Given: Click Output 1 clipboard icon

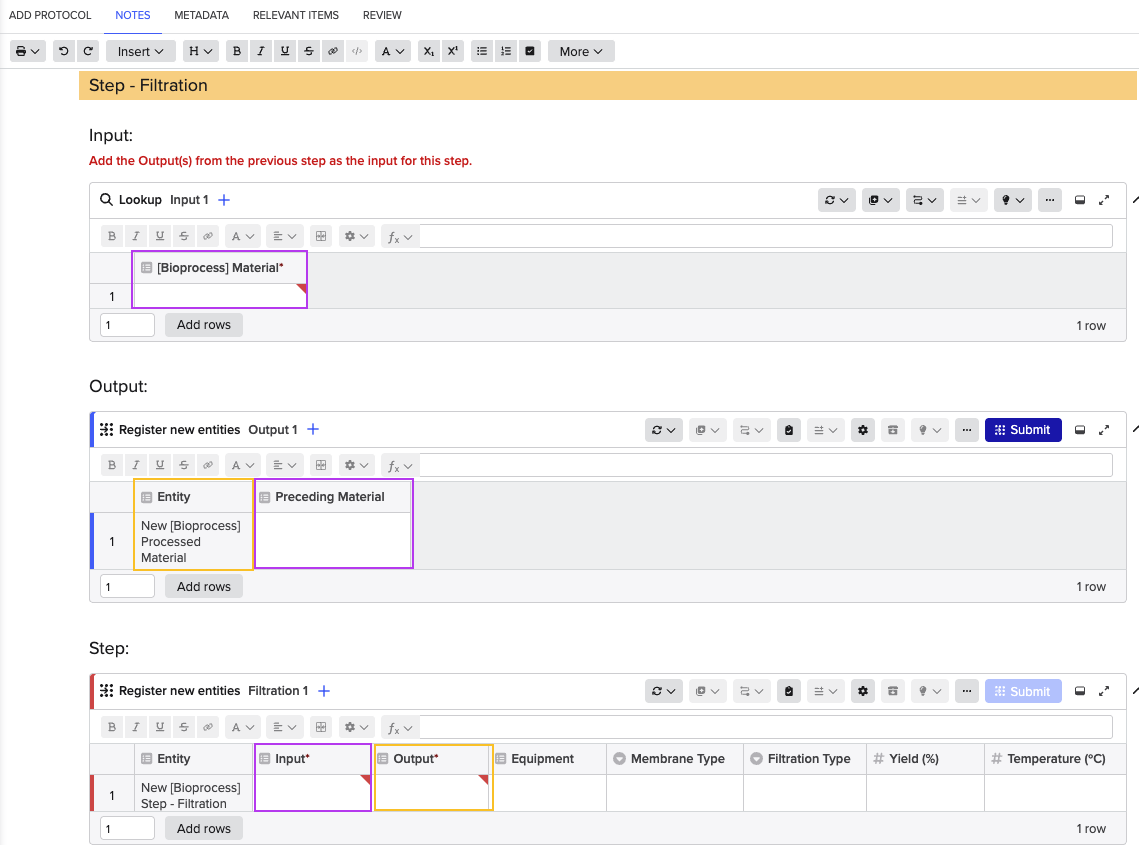Looking at the screenshot, I should point(789,429).
